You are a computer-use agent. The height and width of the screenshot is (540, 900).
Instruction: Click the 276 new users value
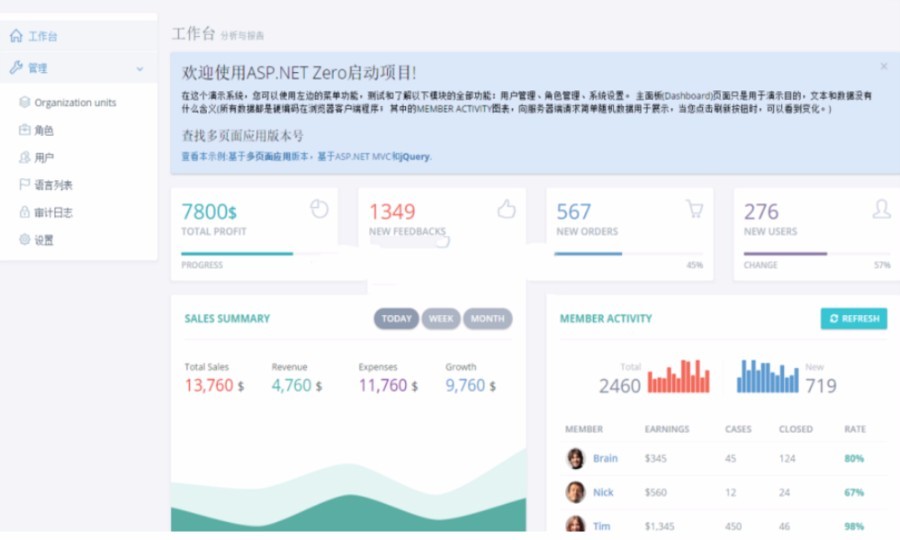761,212
